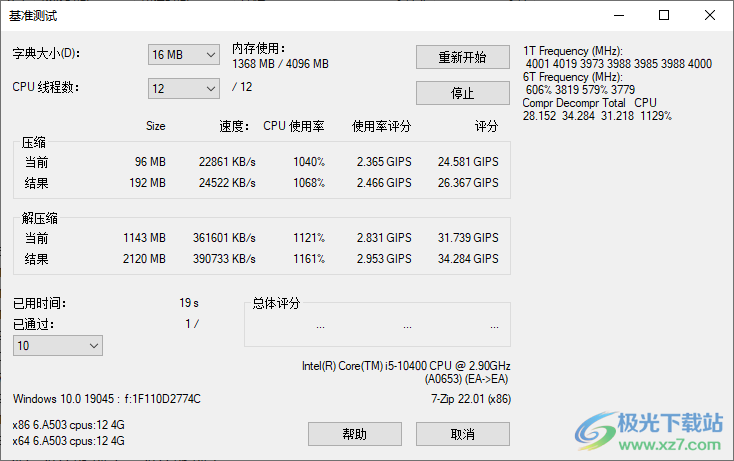Expand the CPU thread count dropdown
This screenshot has height=461, width=734.
184,88
